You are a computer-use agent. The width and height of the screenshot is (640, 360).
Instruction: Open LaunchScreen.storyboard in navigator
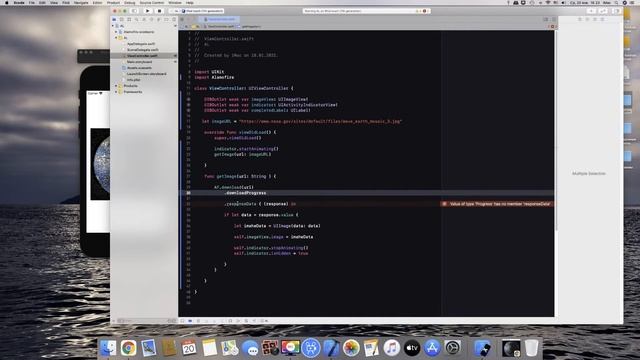[x=147, y=74]
